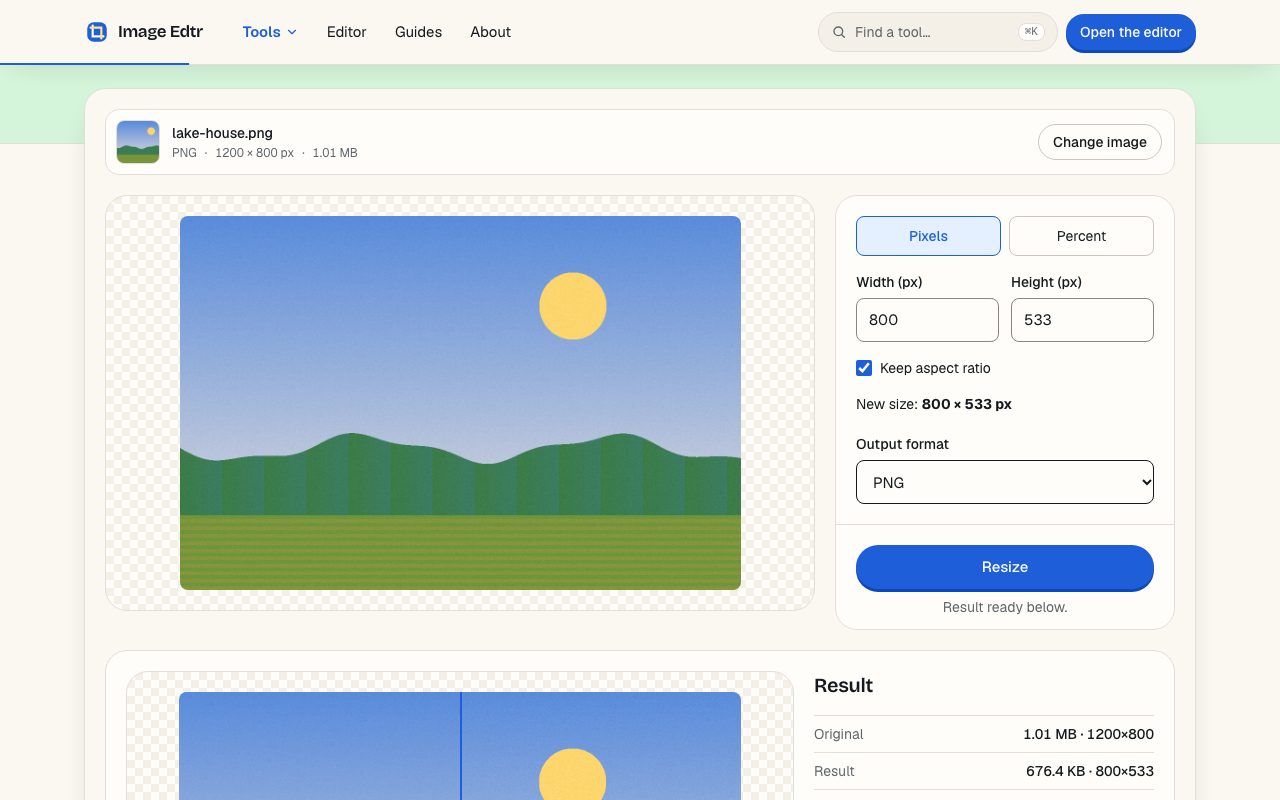Switch to Percent mode
This screenshot has height=800, width=1280.
pyautogui.click(x=1081, y=236)
